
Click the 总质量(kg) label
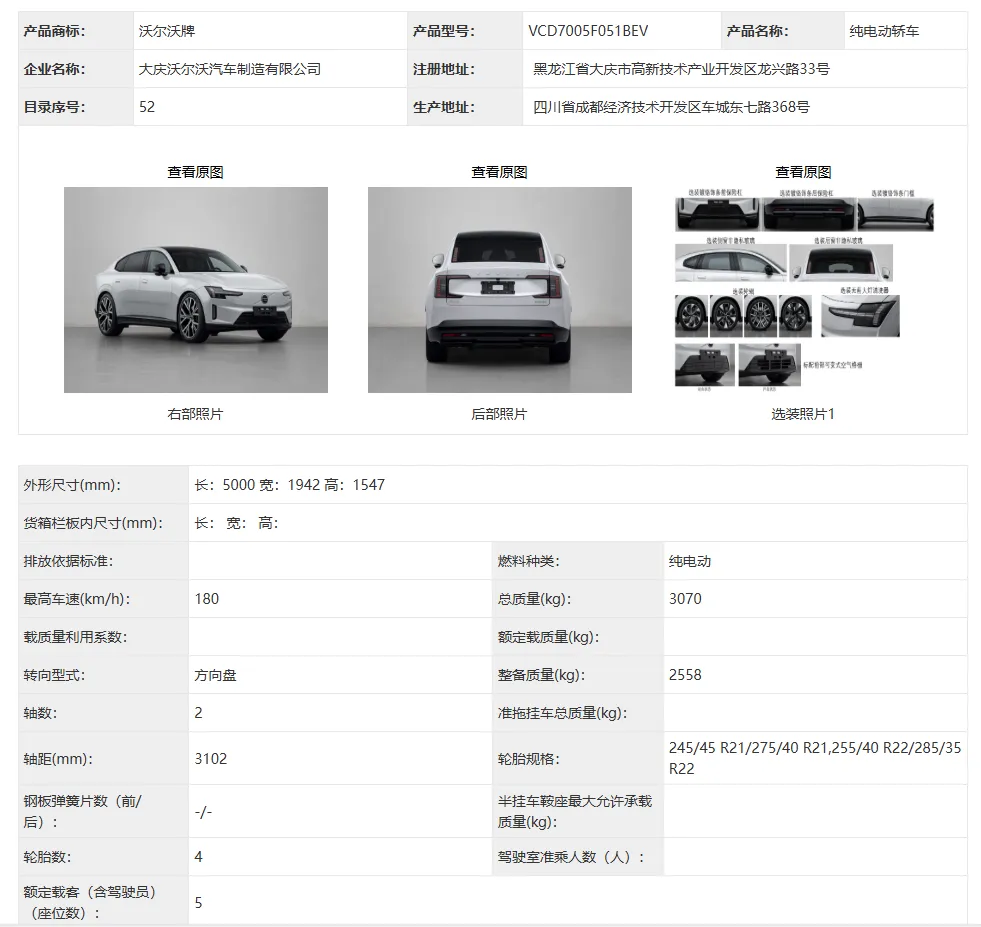[x=535, y=599]
